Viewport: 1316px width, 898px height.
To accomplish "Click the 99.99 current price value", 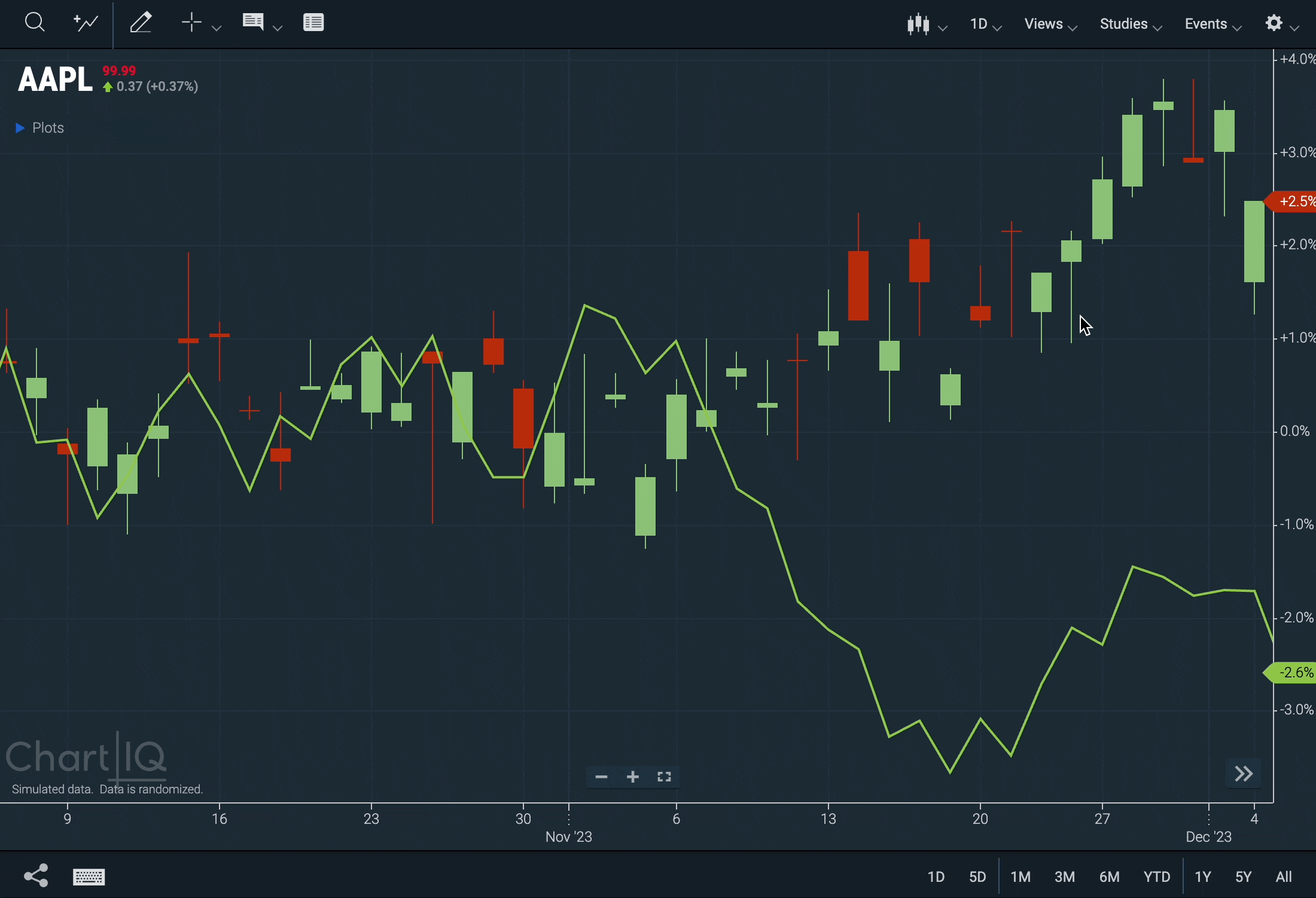I will (x=120, y=71).
